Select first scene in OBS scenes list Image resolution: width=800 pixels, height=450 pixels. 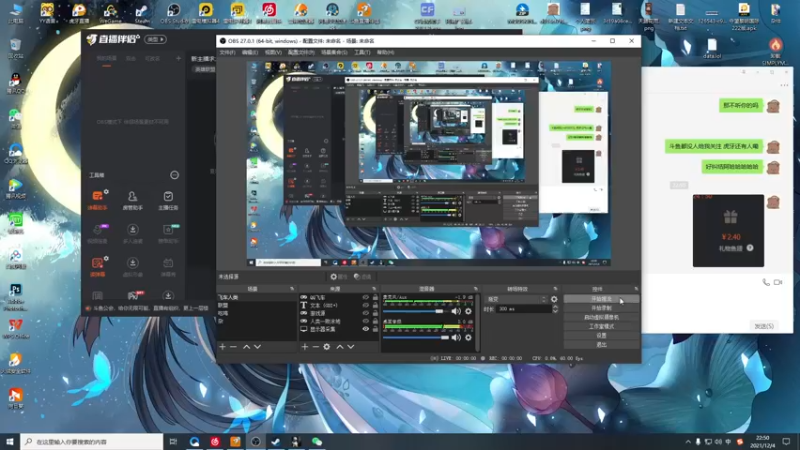(257, 297)
